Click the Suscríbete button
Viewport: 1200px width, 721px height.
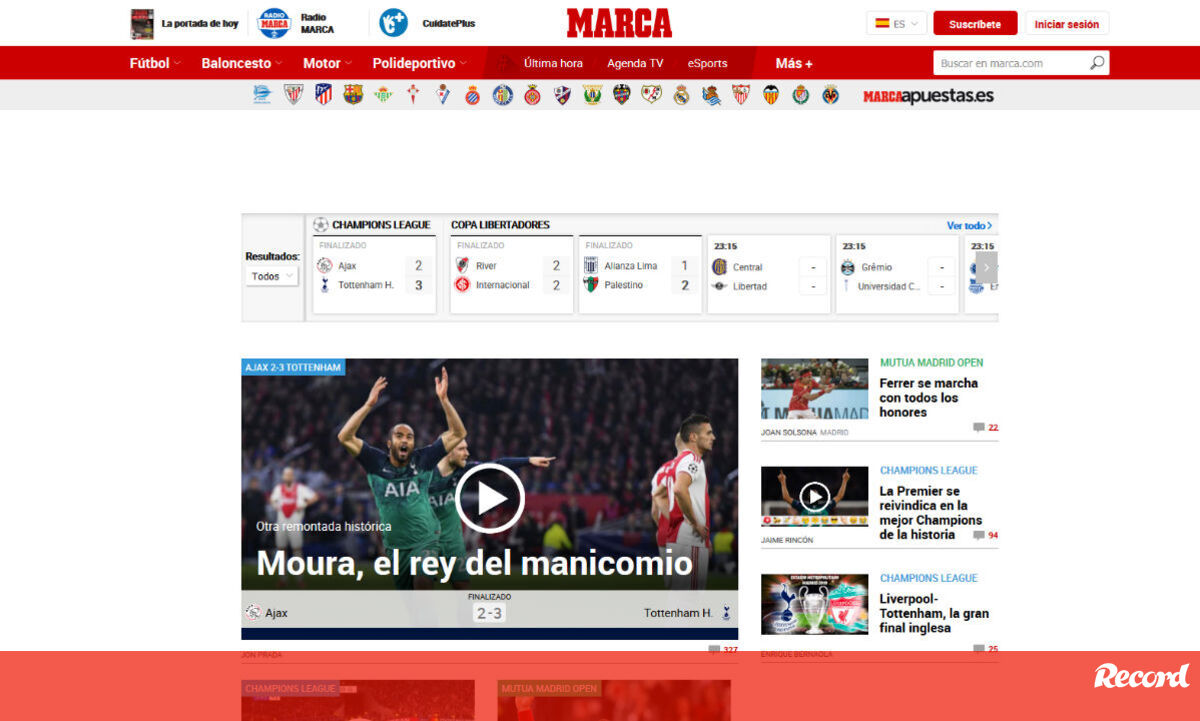click(975, 23)
